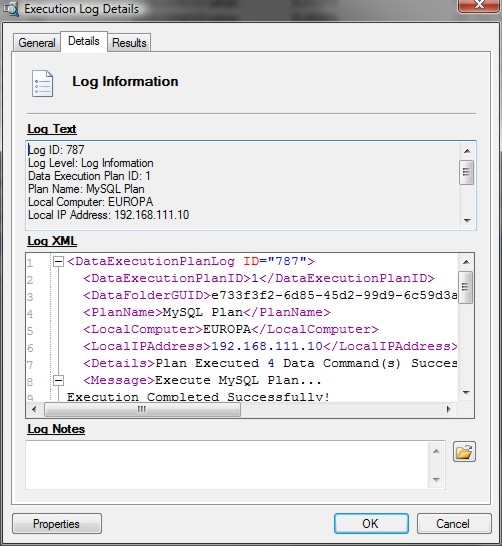Click the Execution Log Details title bar icon
Image resolution: width=502 pixels, height=546 pixels.
(x=11, y=9)
